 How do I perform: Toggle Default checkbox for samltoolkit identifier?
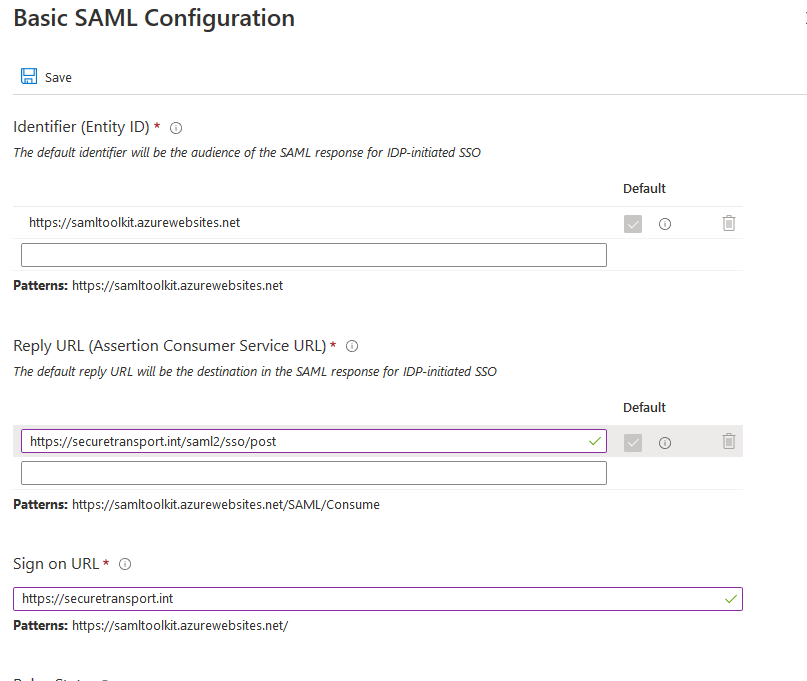[x=632, y=224]
